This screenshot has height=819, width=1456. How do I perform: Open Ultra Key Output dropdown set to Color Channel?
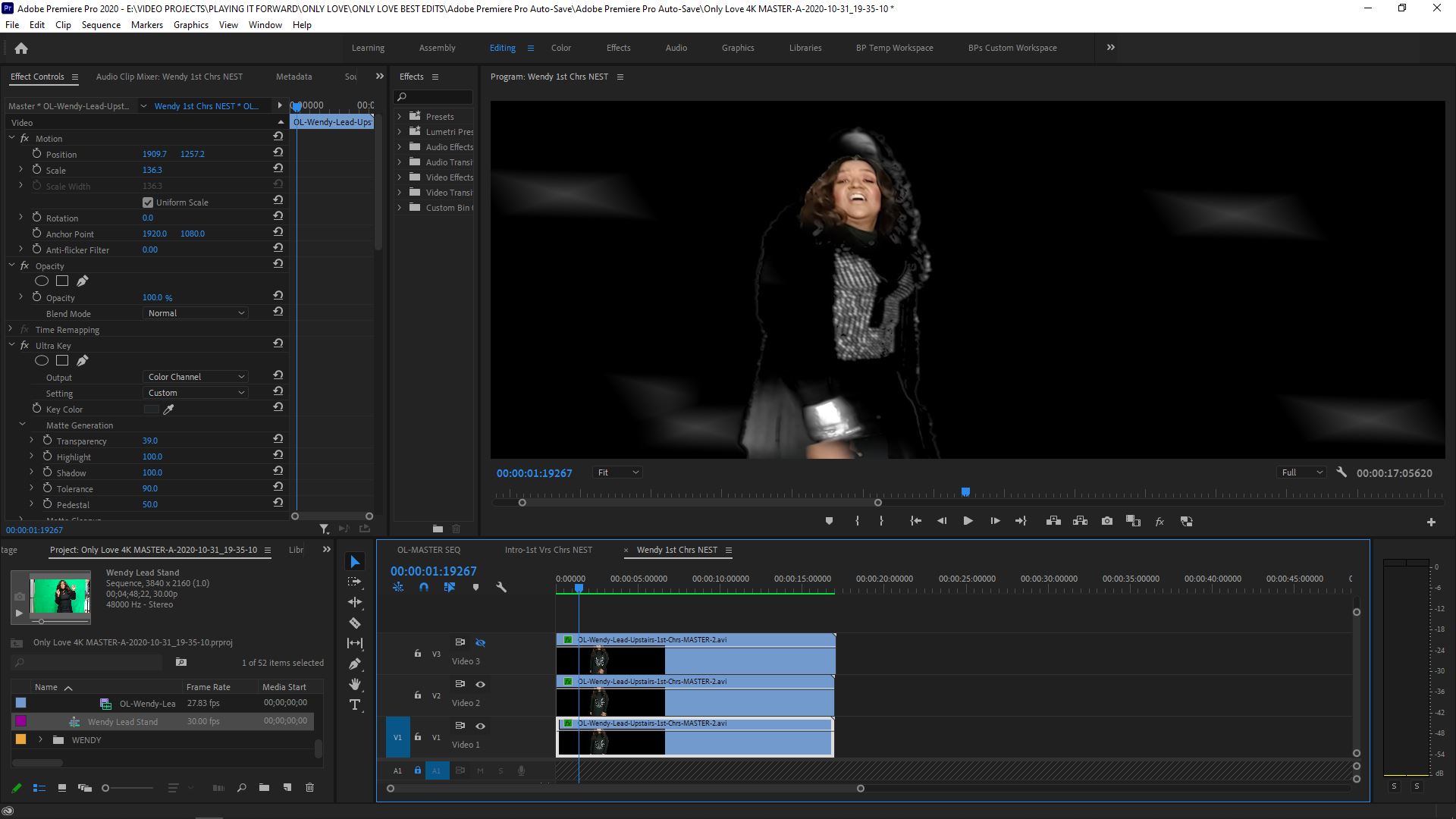tap(195, 376)
